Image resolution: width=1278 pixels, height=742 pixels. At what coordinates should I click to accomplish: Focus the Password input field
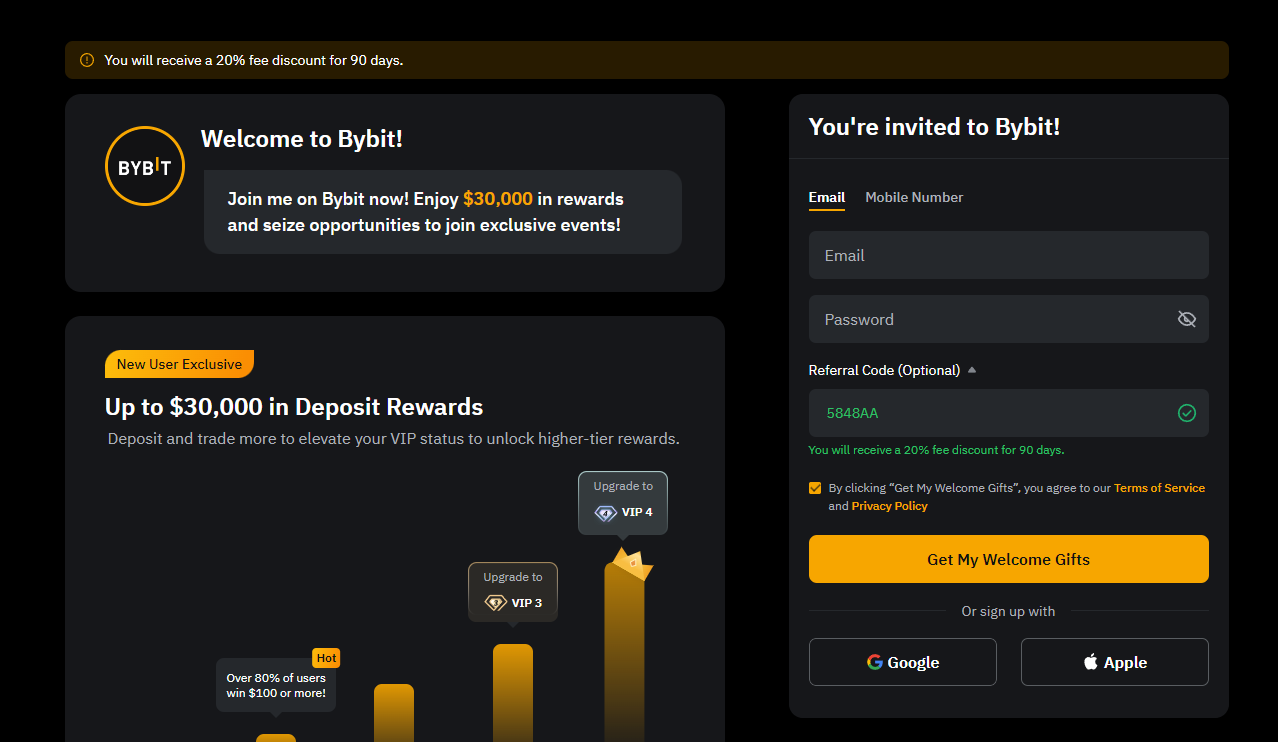click(1009, 319)
